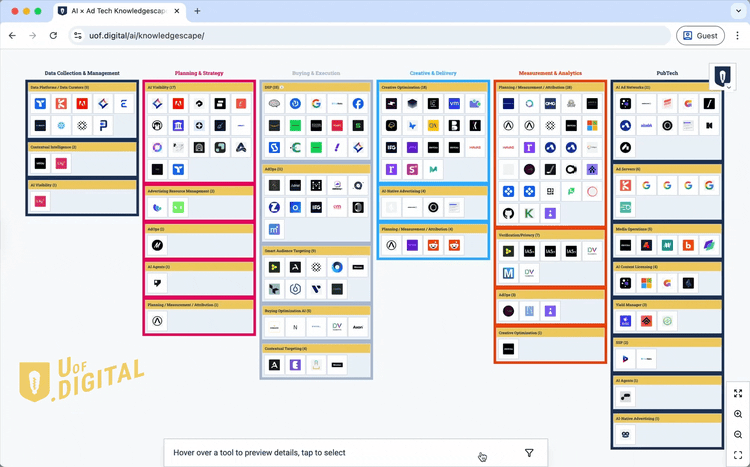Select blue P logo in Data Platforms
Image resolution: width=750 pixels, height=467 pixels.
103,125
